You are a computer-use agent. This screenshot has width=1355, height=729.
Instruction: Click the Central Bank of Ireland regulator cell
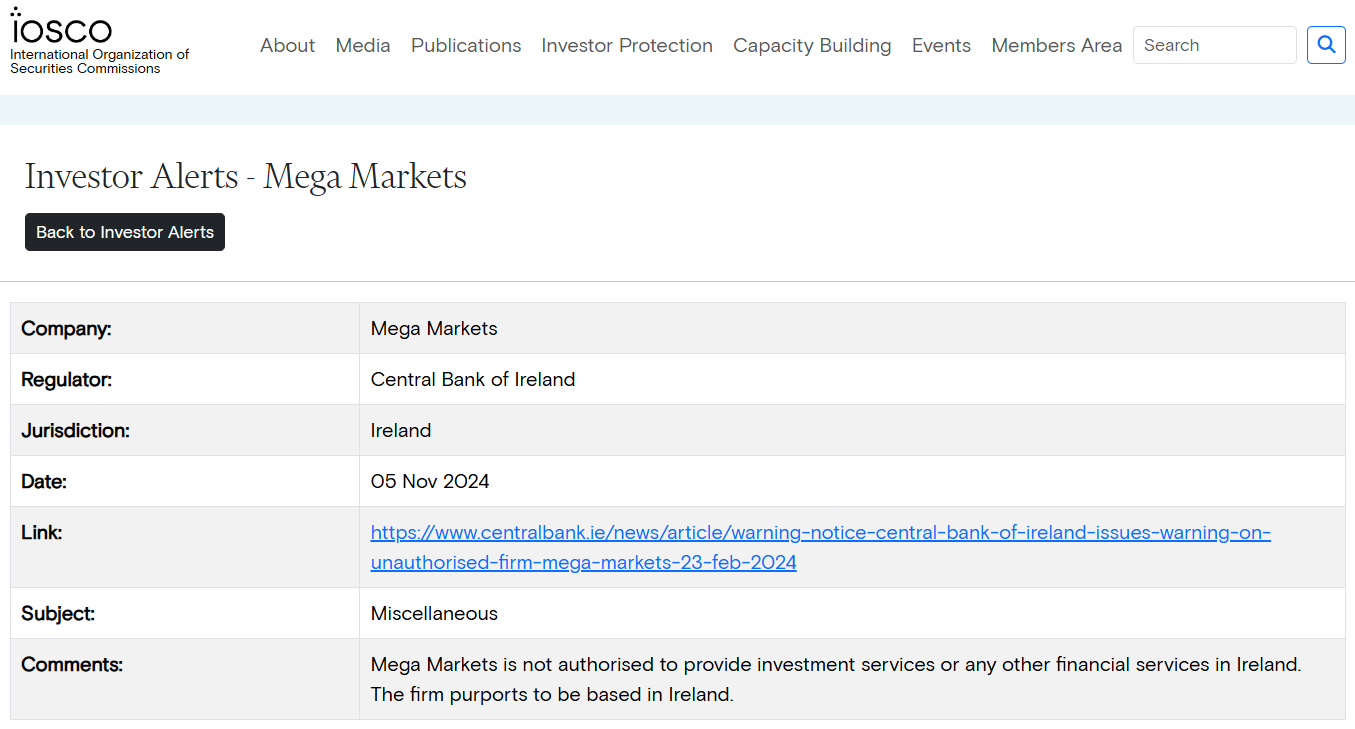click(x=473, y=379)
